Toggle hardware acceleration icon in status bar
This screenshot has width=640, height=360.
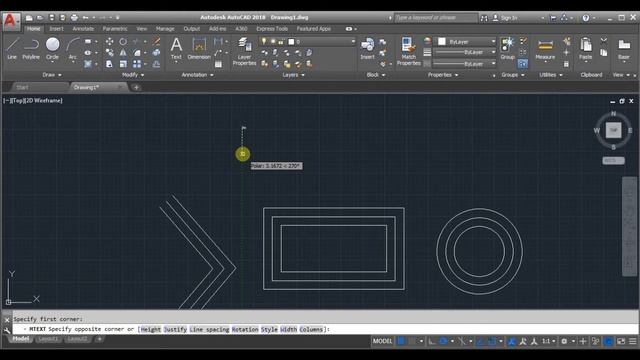click(609, 341)
